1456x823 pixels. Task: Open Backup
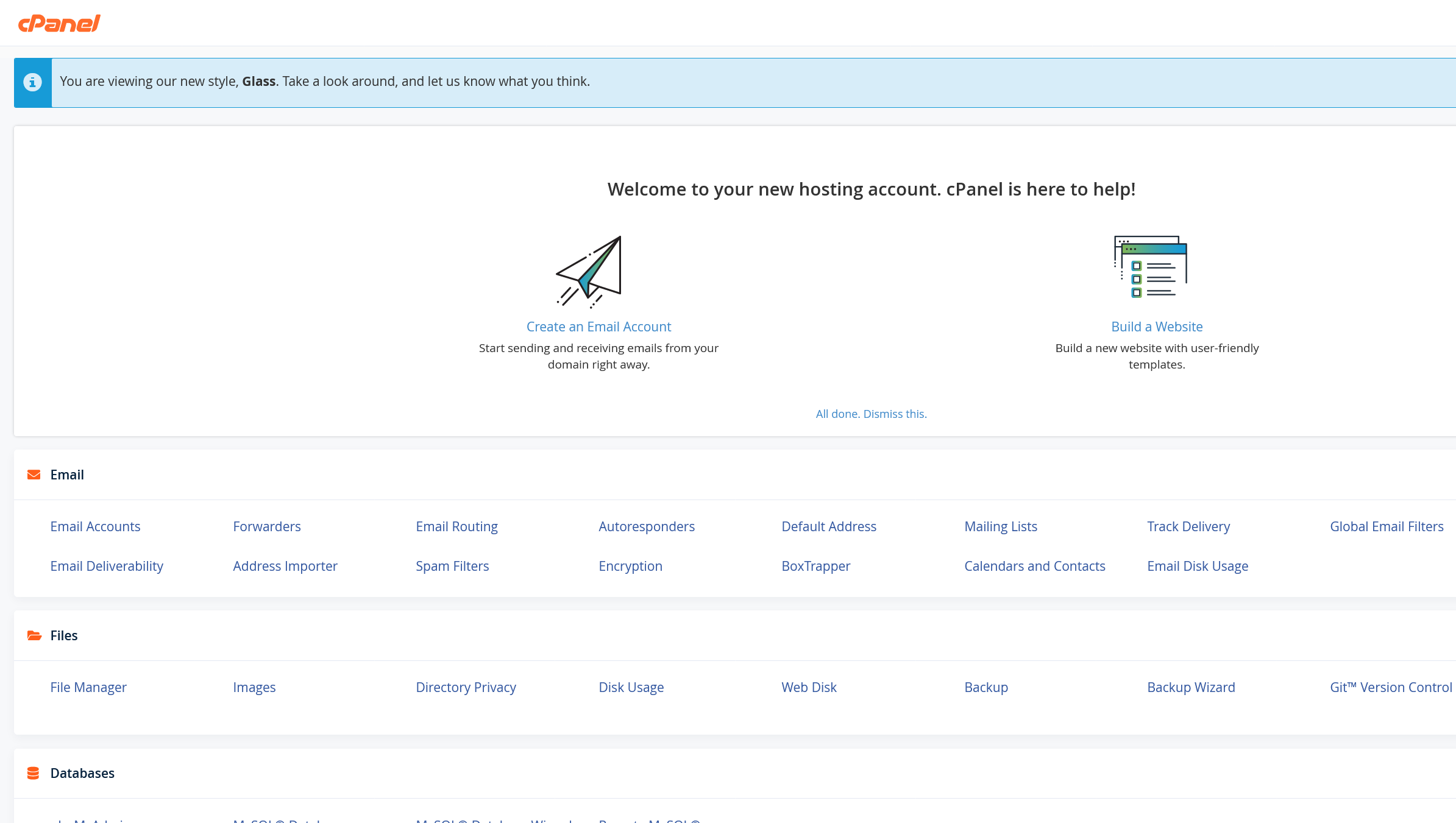click(x=986, y=687)
